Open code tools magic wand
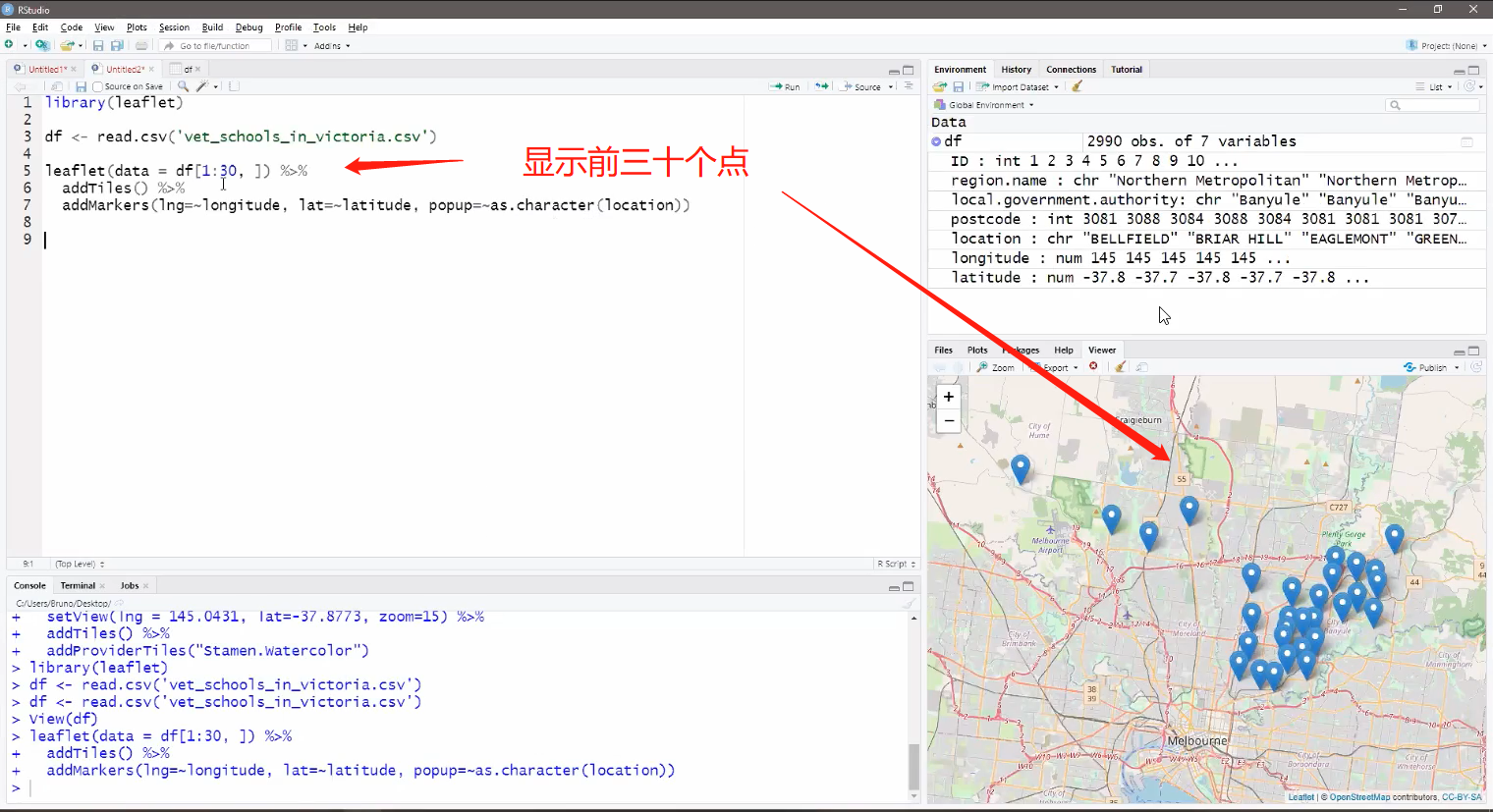Image resolution: width=1493 pixels, height=812 pixels. [202, 86]
